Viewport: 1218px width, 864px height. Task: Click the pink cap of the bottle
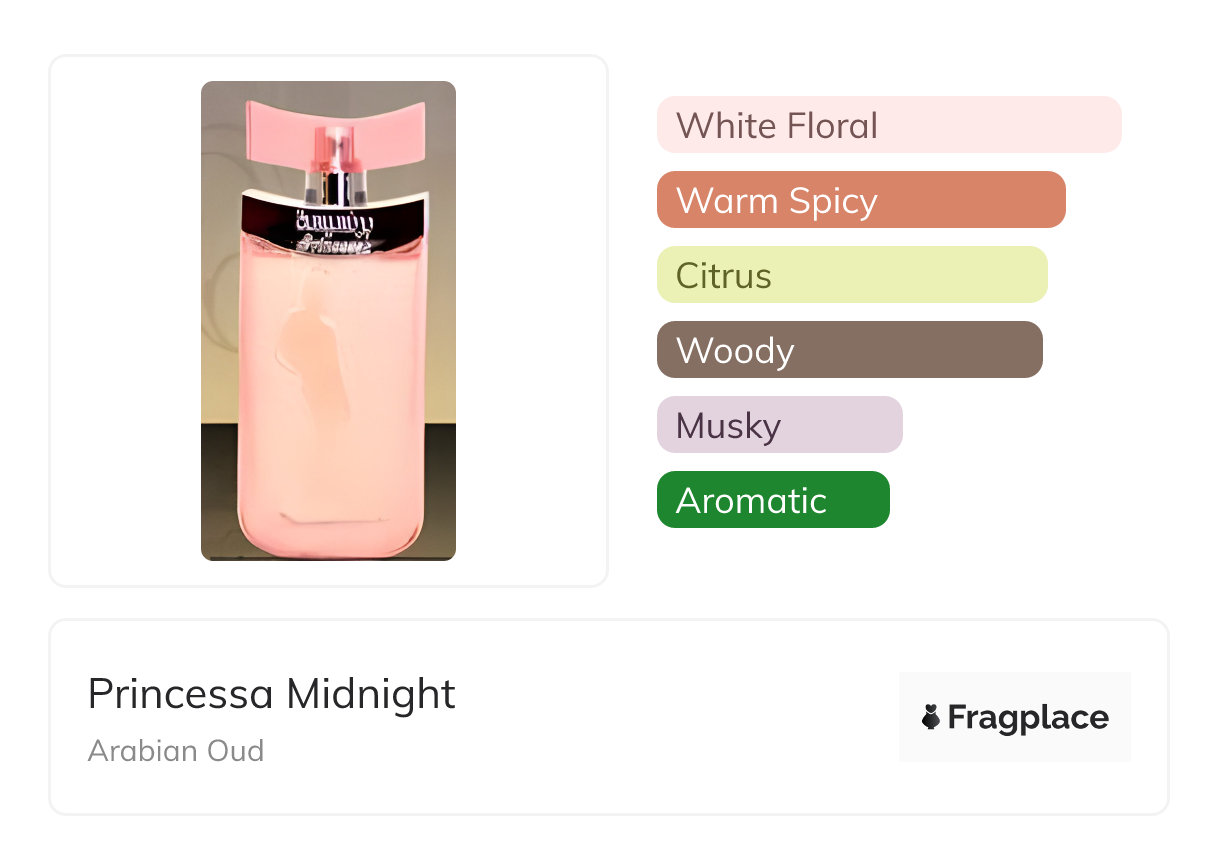click(329, 131)
